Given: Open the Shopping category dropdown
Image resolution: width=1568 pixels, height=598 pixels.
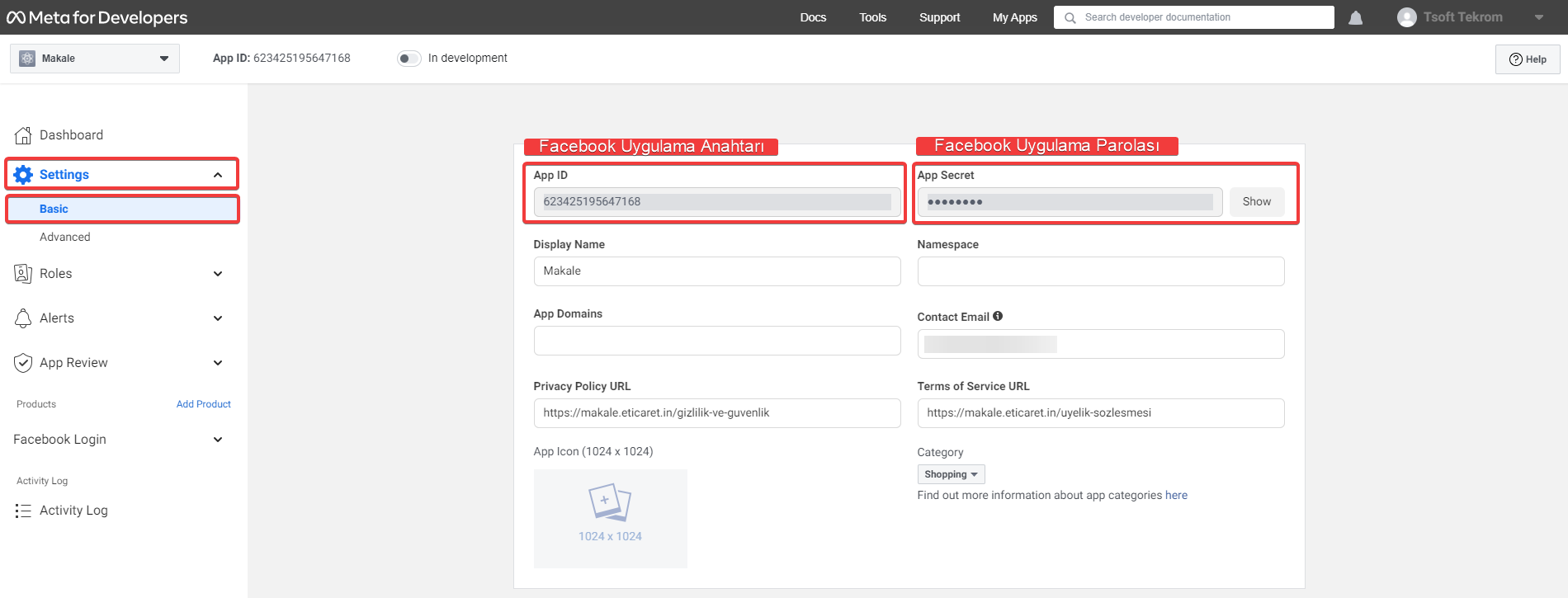Looking at the screenshot, I should (x=951, y=474).
